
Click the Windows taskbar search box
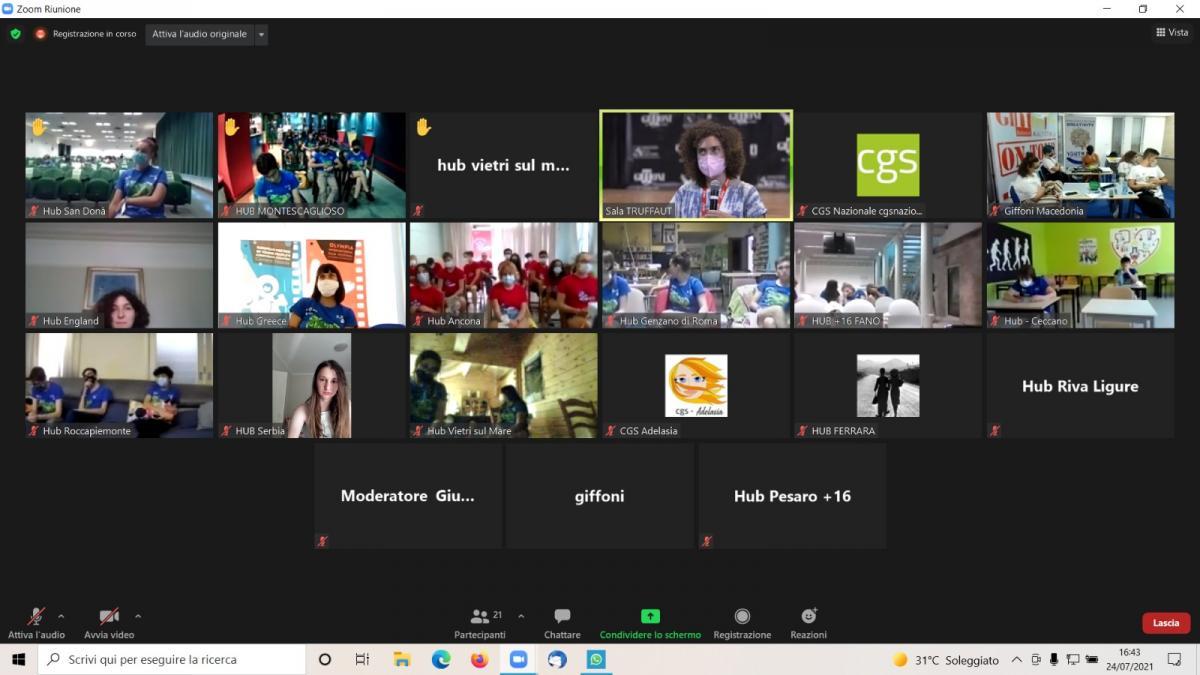coord(172,660)
